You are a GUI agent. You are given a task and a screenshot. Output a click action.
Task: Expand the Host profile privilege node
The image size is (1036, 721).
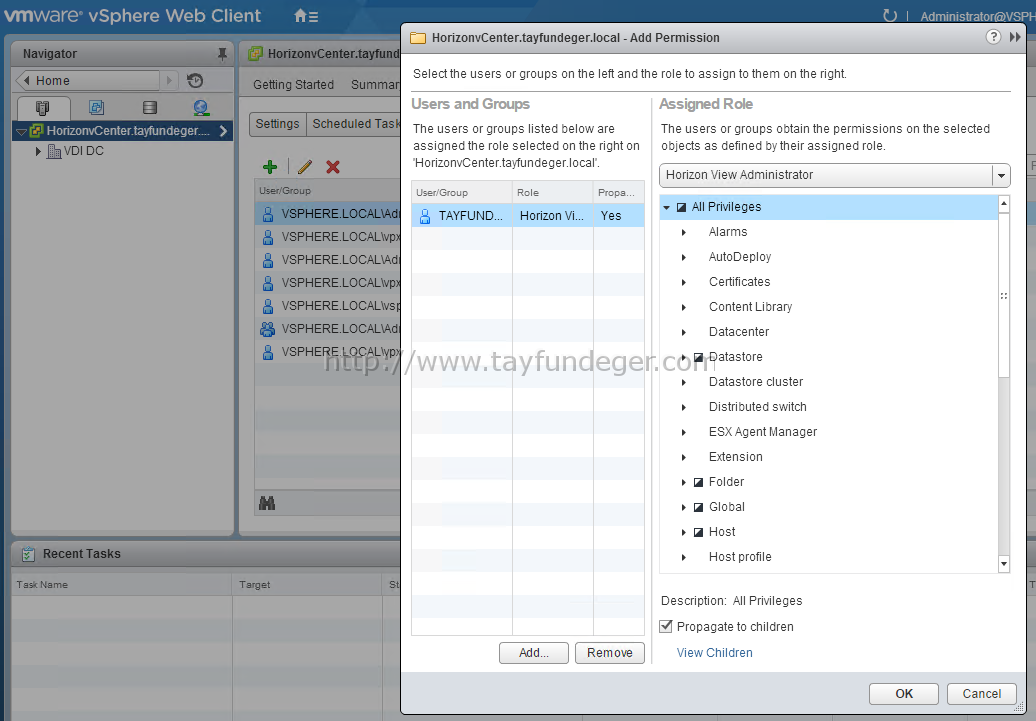[684, 558]
